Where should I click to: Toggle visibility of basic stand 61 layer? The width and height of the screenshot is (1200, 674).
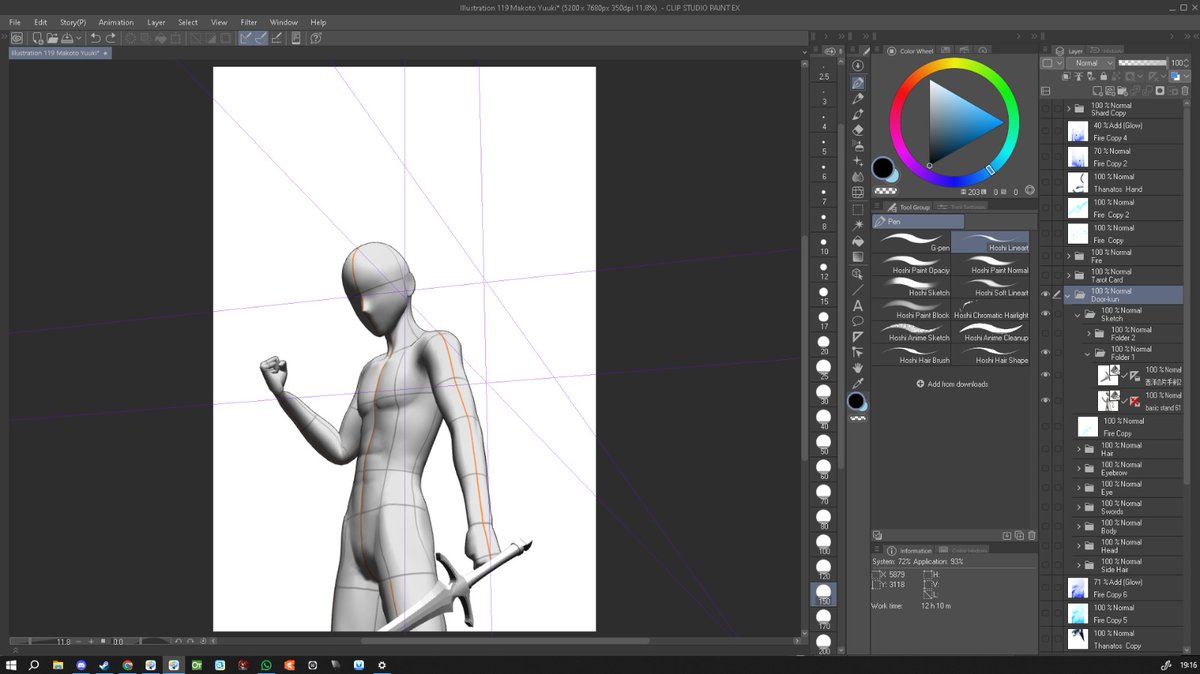(1046, 400)
